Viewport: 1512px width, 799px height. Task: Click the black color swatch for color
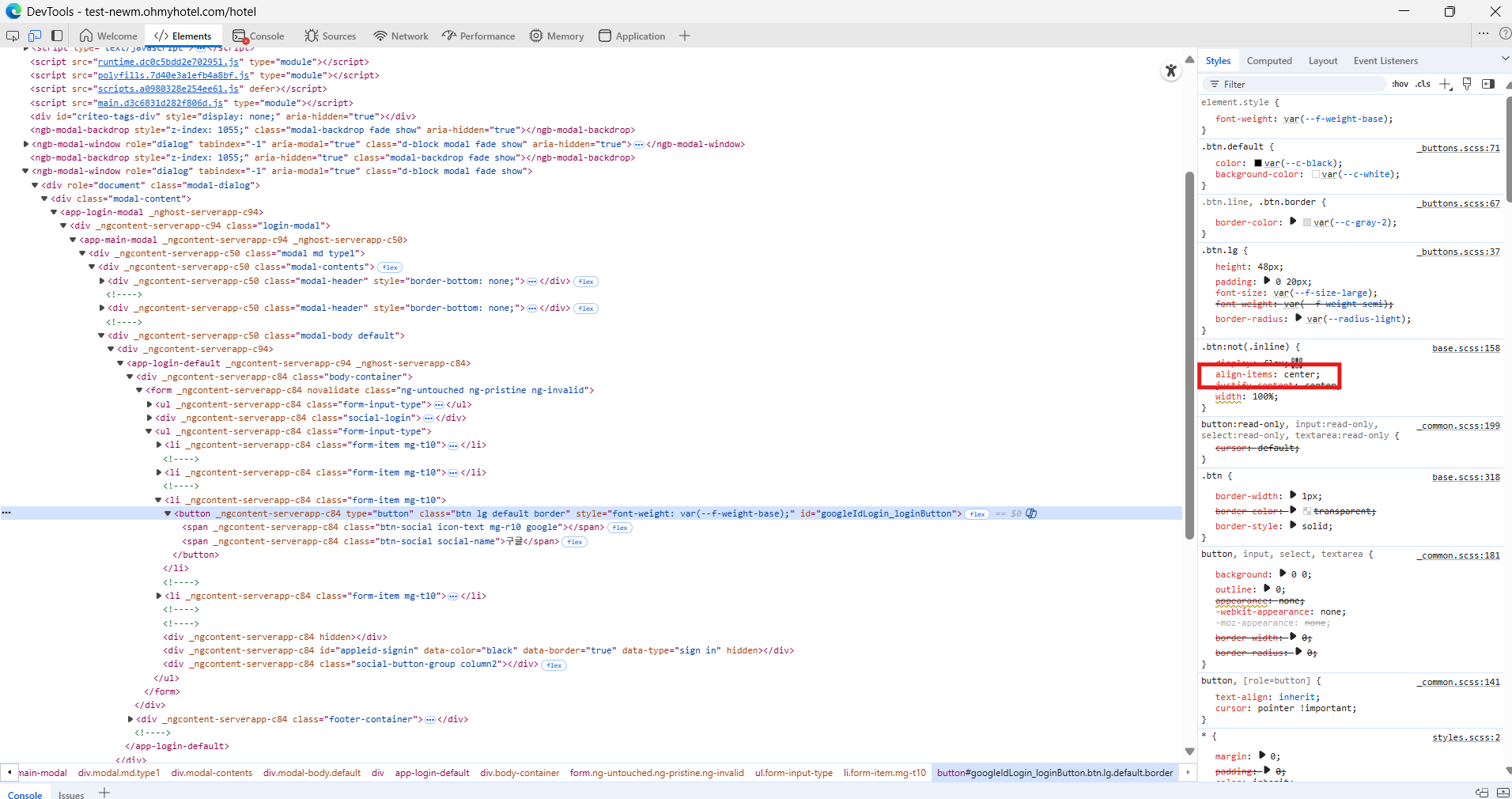(x=1258, y=163)
